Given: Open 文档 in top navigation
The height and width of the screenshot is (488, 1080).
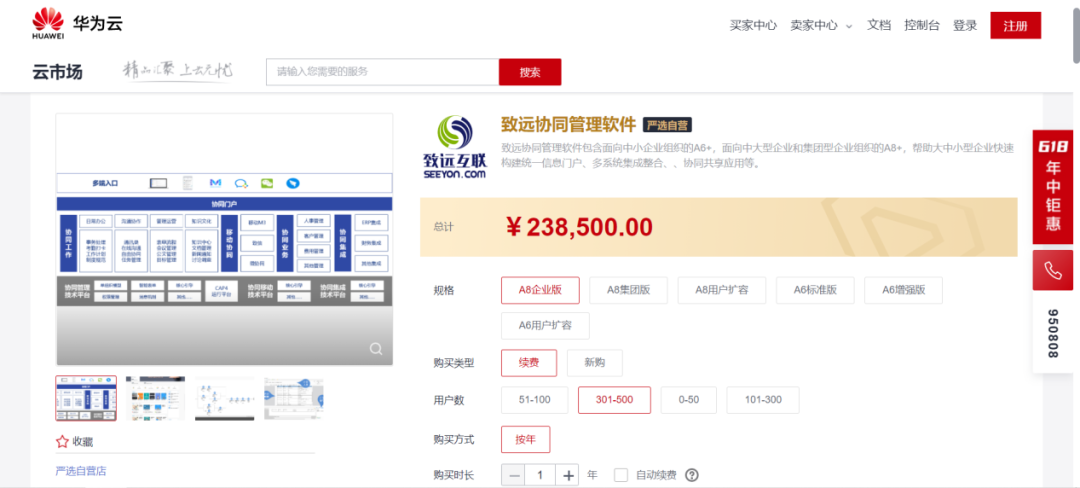Looking at the screenshot, I should tap(879, 25).
